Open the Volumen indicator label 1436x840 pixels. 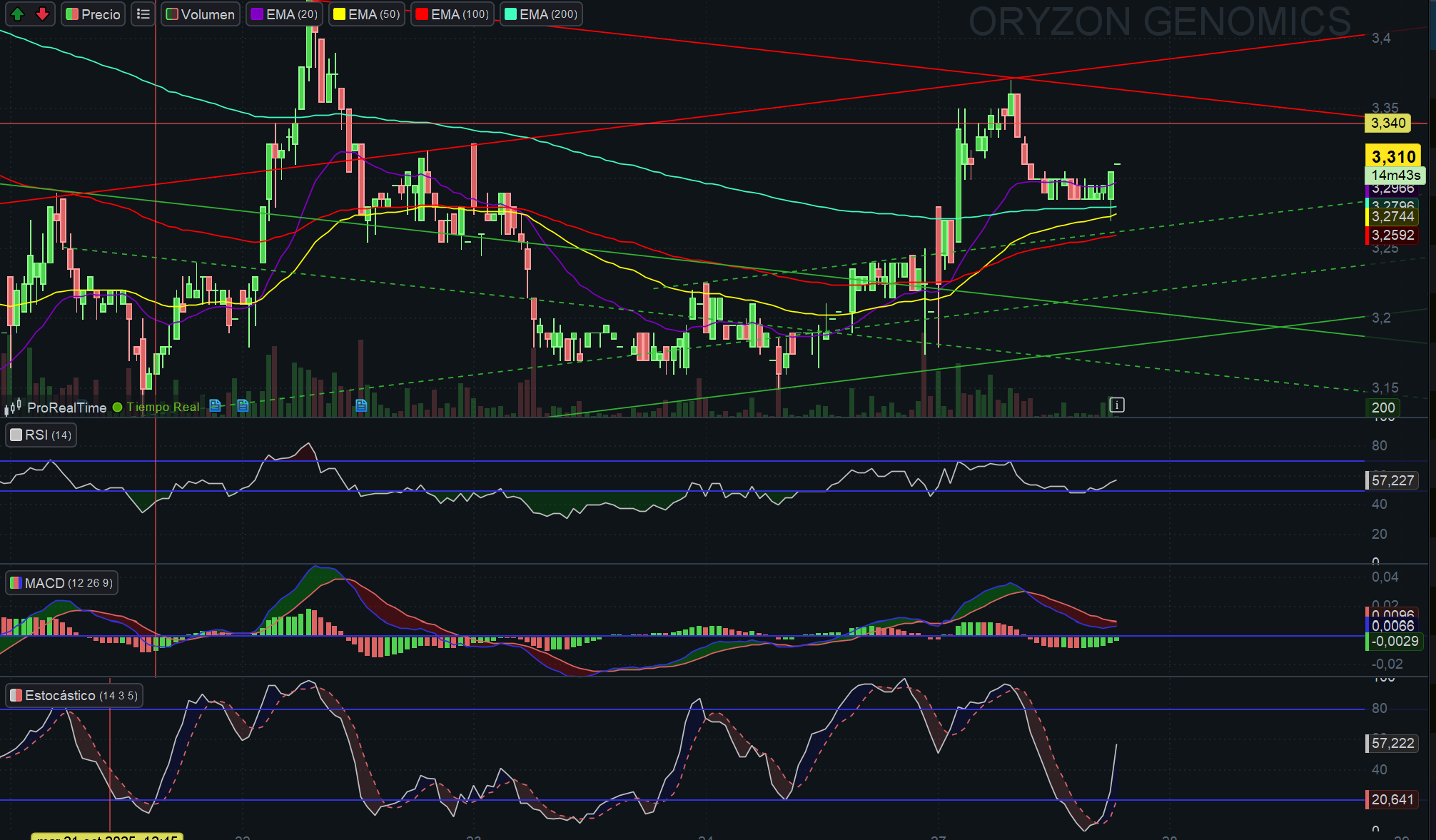click(x=201, y=14)
